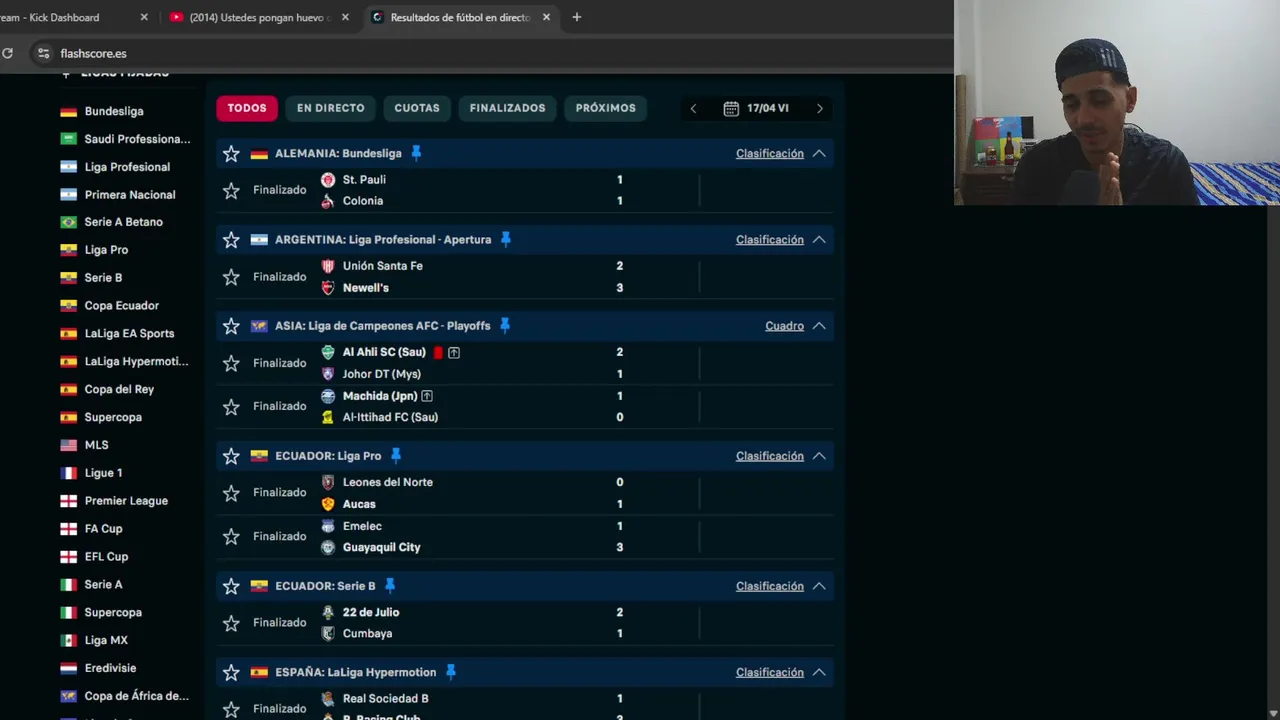Screen dimensions: 1280x720
Task: Open a new browser tab
Action: (x=577, y=17)
